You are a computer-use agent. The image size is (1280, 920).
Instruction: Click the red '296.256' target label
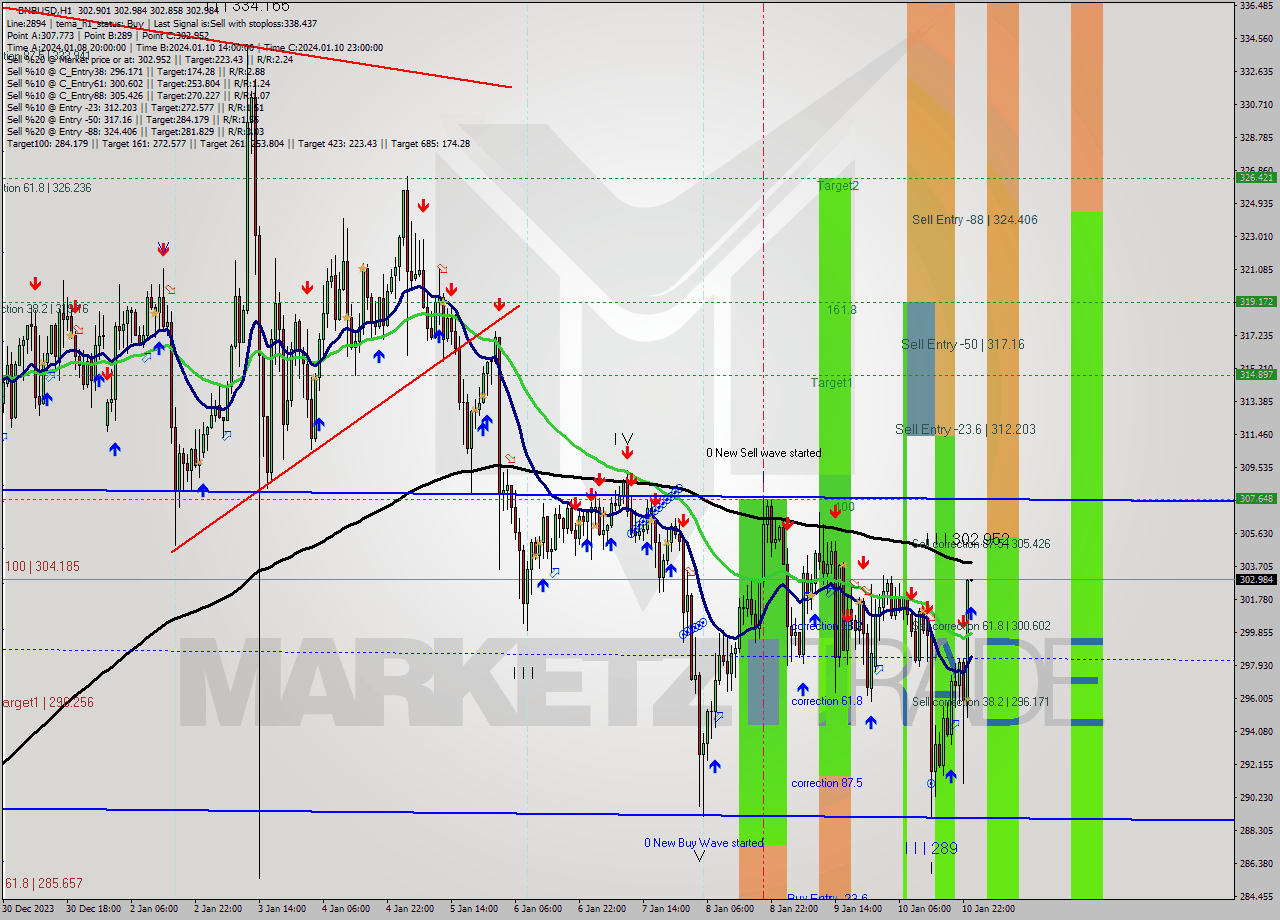point(48,703)
